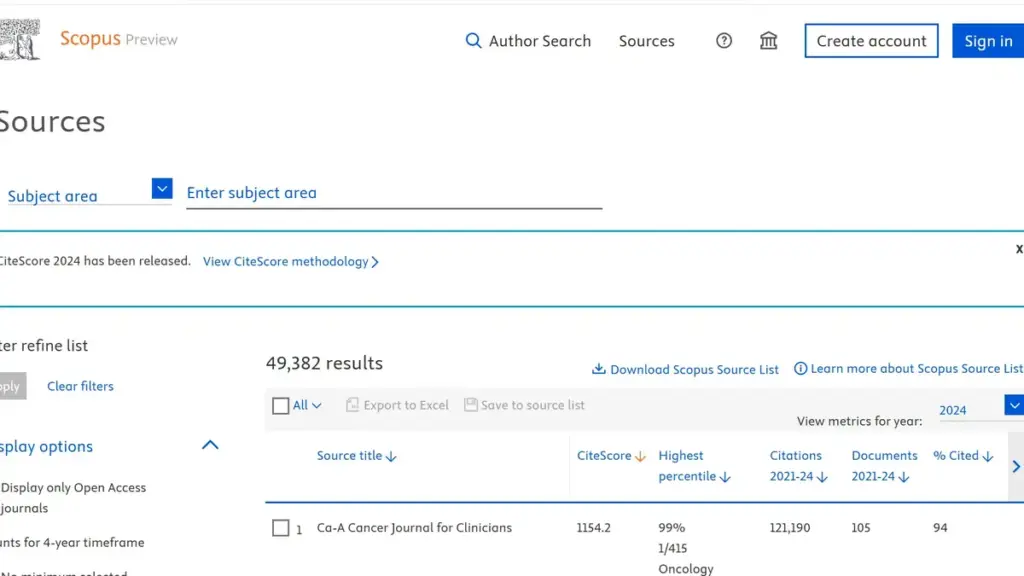
Task: Sort by CiteScore column arrow
Action: point(640,457)
